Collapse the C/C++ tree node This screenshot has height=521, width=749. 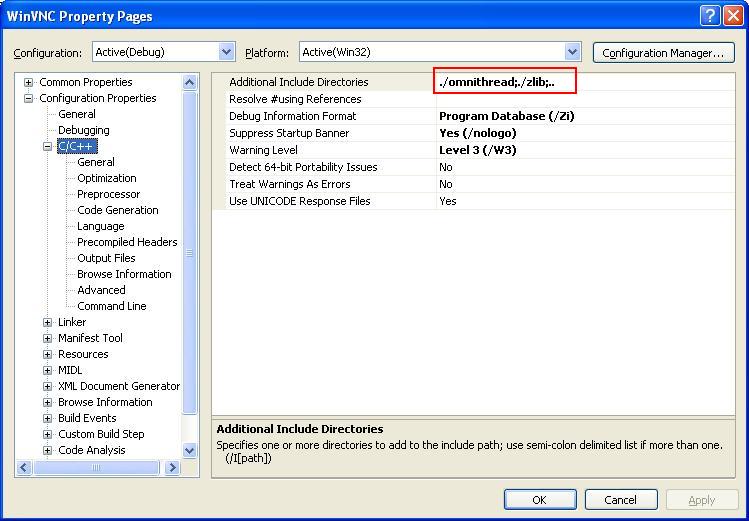click(x=47, y=146)
